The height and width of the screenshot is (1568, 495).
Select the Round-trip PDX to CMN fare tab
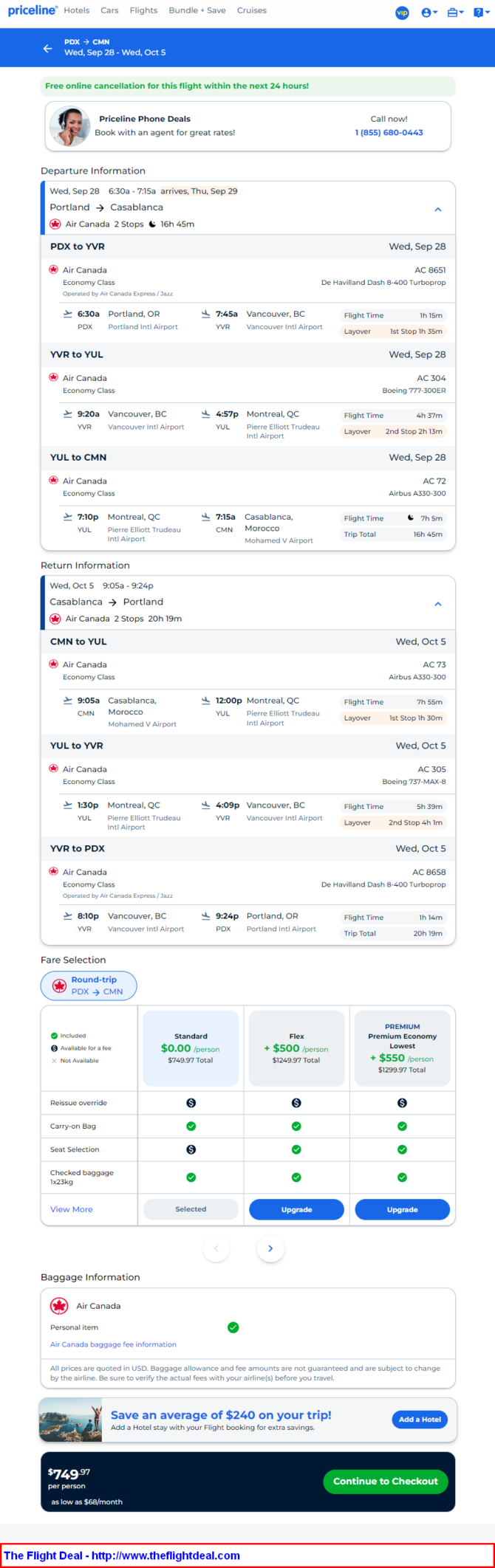[x=89, y=986]
